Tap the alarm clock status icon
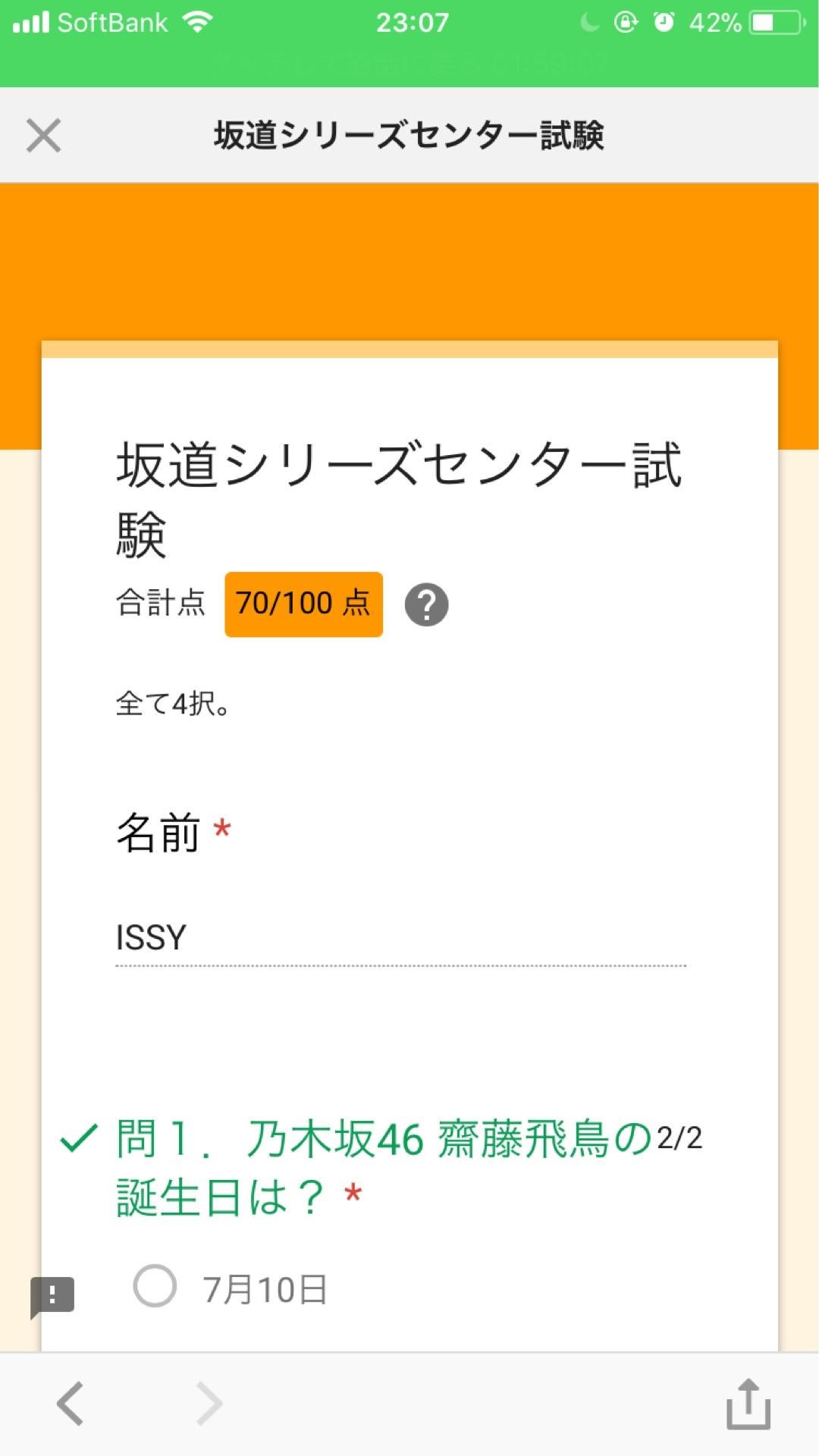 point(664,23)
